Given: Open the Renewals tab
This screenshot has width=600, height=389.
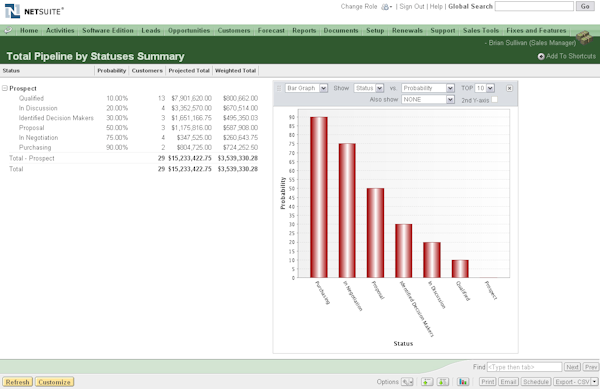Looking at the screenshot, I should 407,30.
